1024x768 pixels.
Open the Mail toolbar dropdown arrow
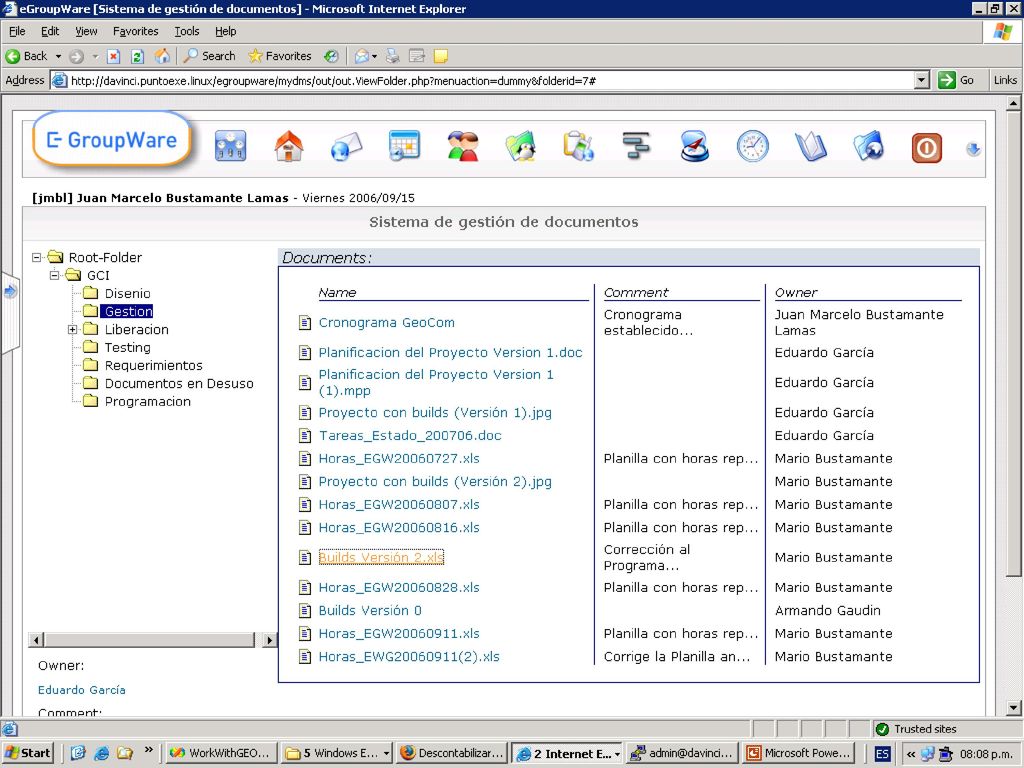pyautogui.click(x=374, y=56)
